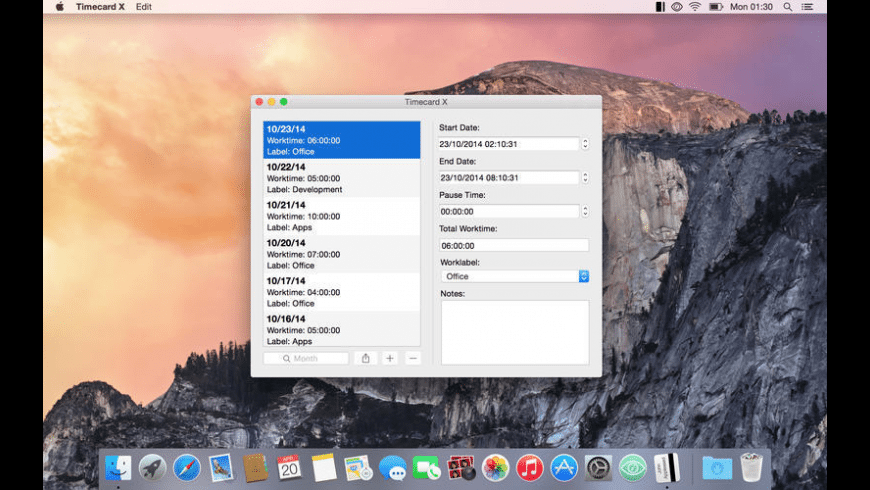Open Notification Center icon
The width and height of the screenshot is (870, 490).
pos(807,7)
